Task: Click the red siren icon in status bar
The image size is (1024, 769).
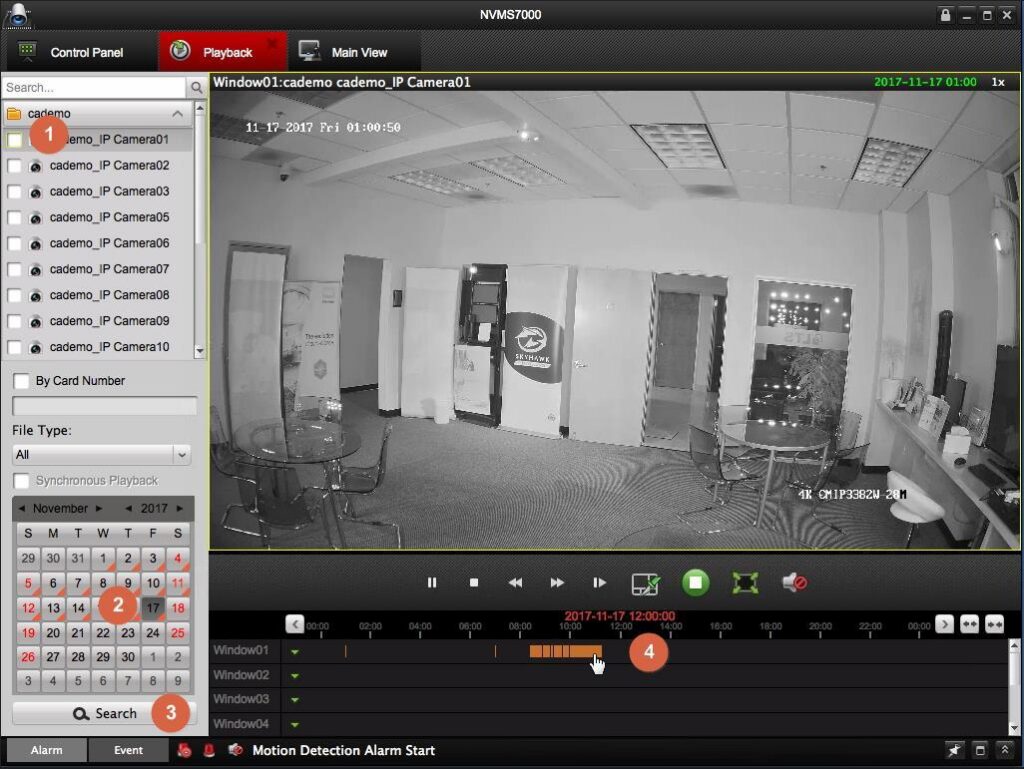Action: coord(209,750)
